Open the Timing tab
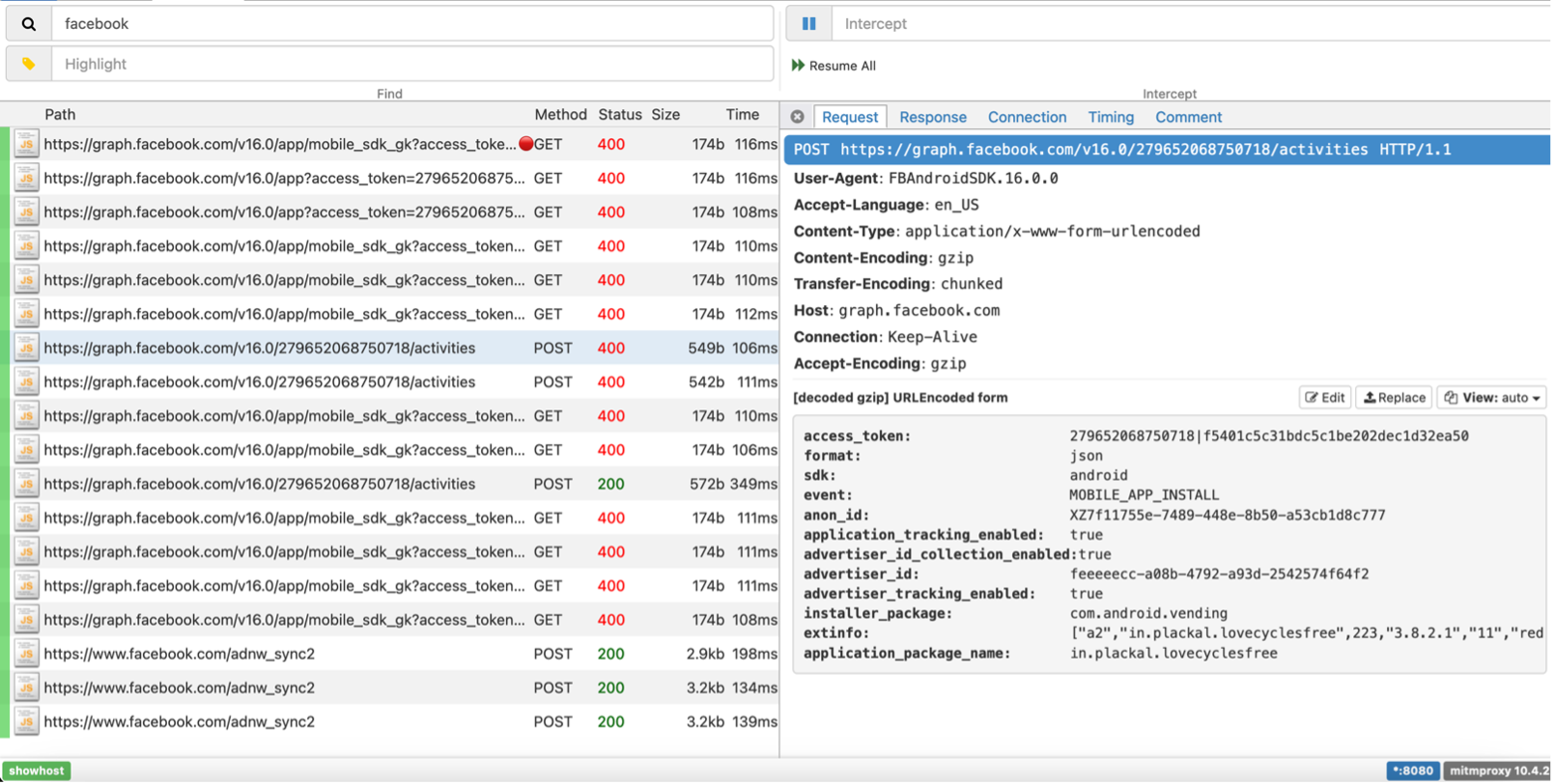 pyautogui.click(x=1111, y=117)
